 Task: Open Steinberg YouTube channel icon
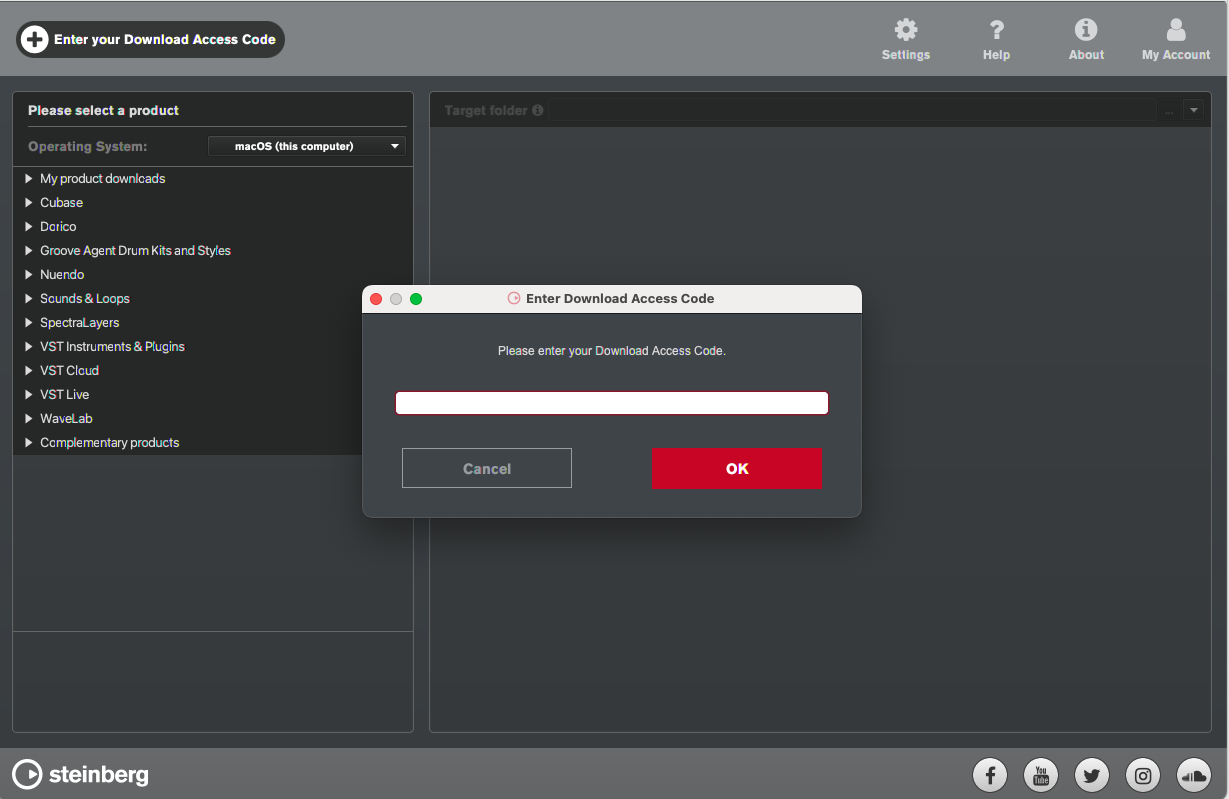pyautogui.click(x=1040, y=774)
